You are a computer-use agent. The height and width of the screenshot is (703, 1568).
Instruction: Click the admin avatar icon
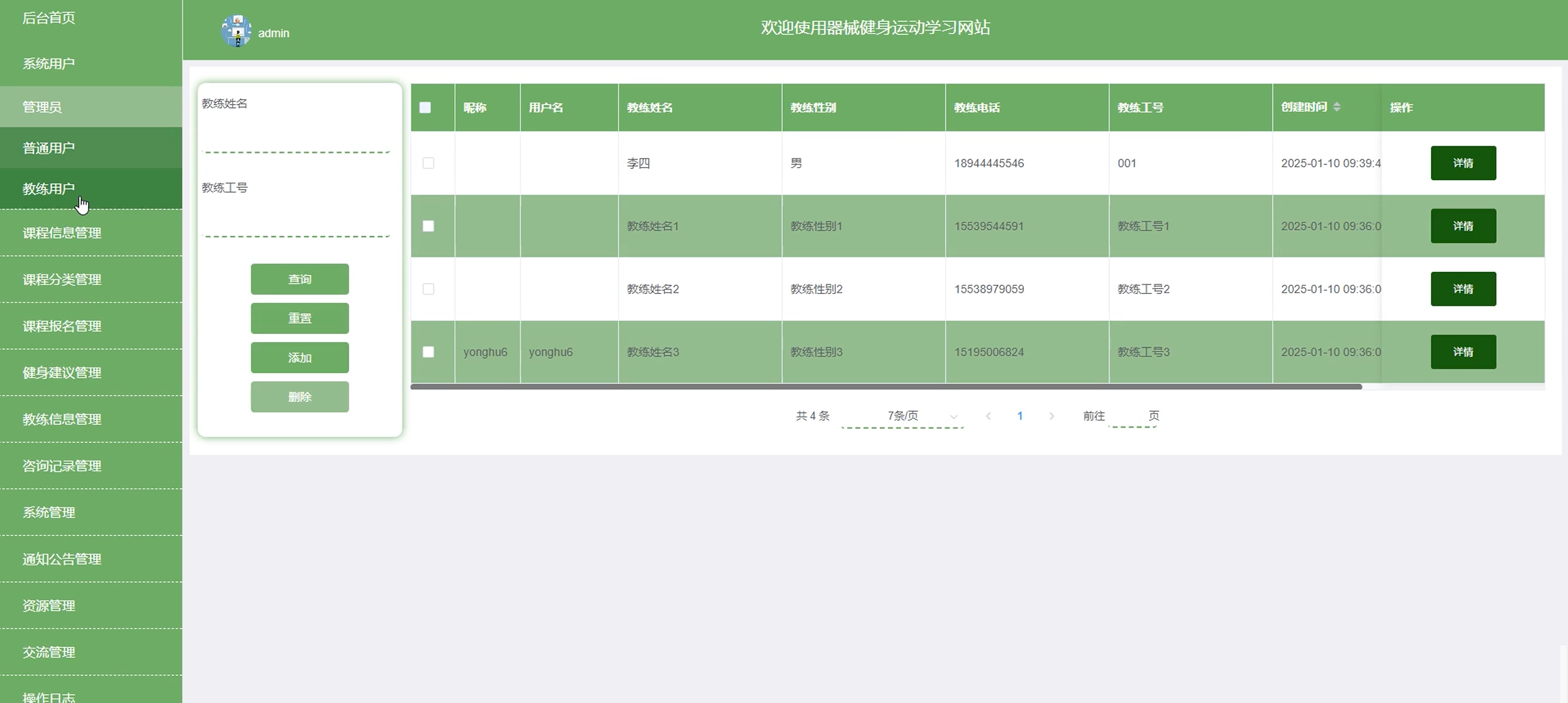coord(236,31)
